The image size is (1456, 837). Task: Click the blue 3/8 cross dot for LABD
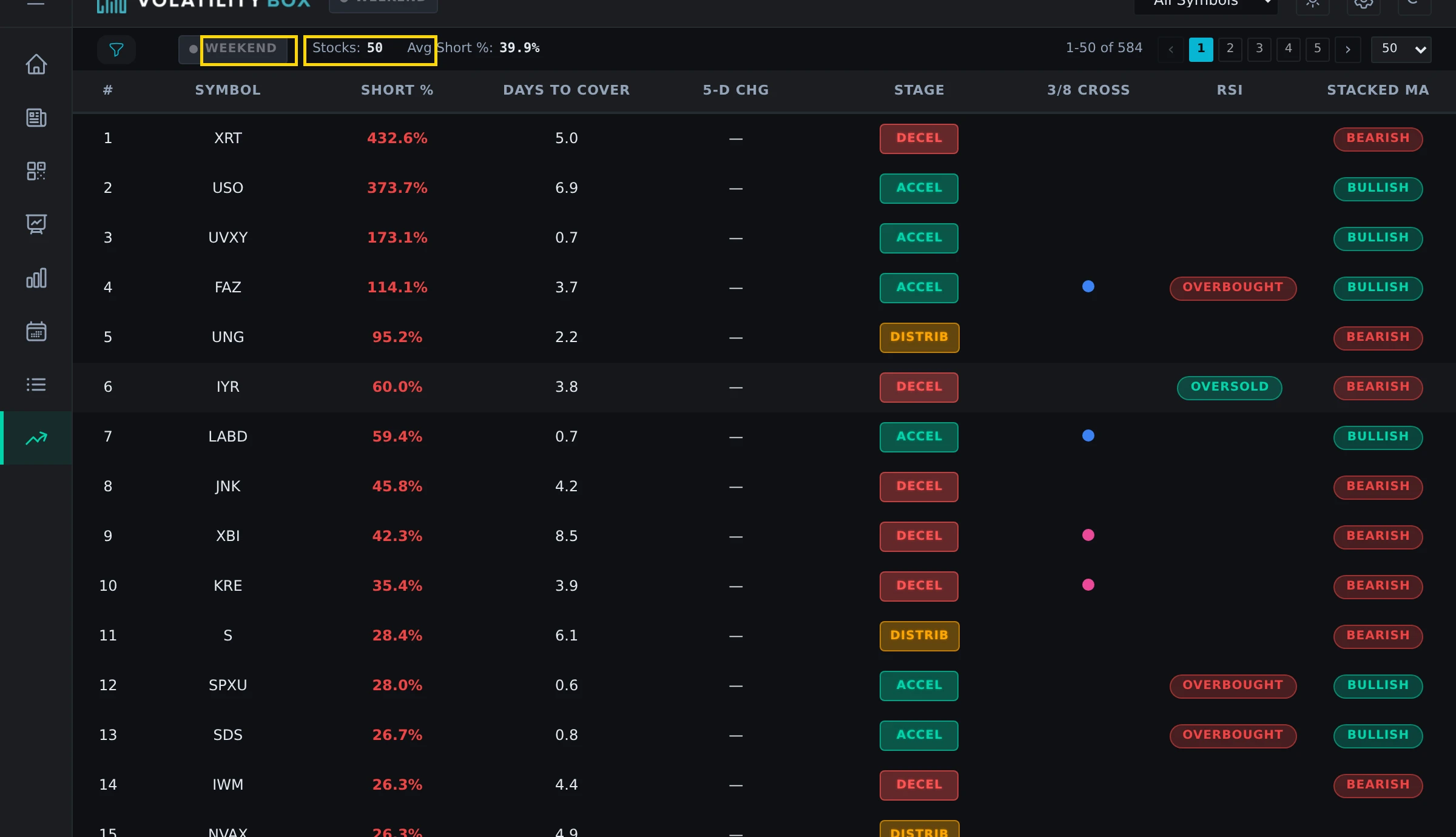(x=1088, y=435)
